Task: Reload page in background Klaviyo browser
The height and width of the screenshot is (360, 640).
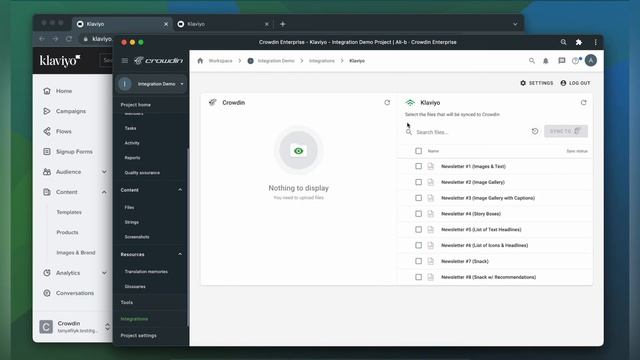Action: point(69,39)
